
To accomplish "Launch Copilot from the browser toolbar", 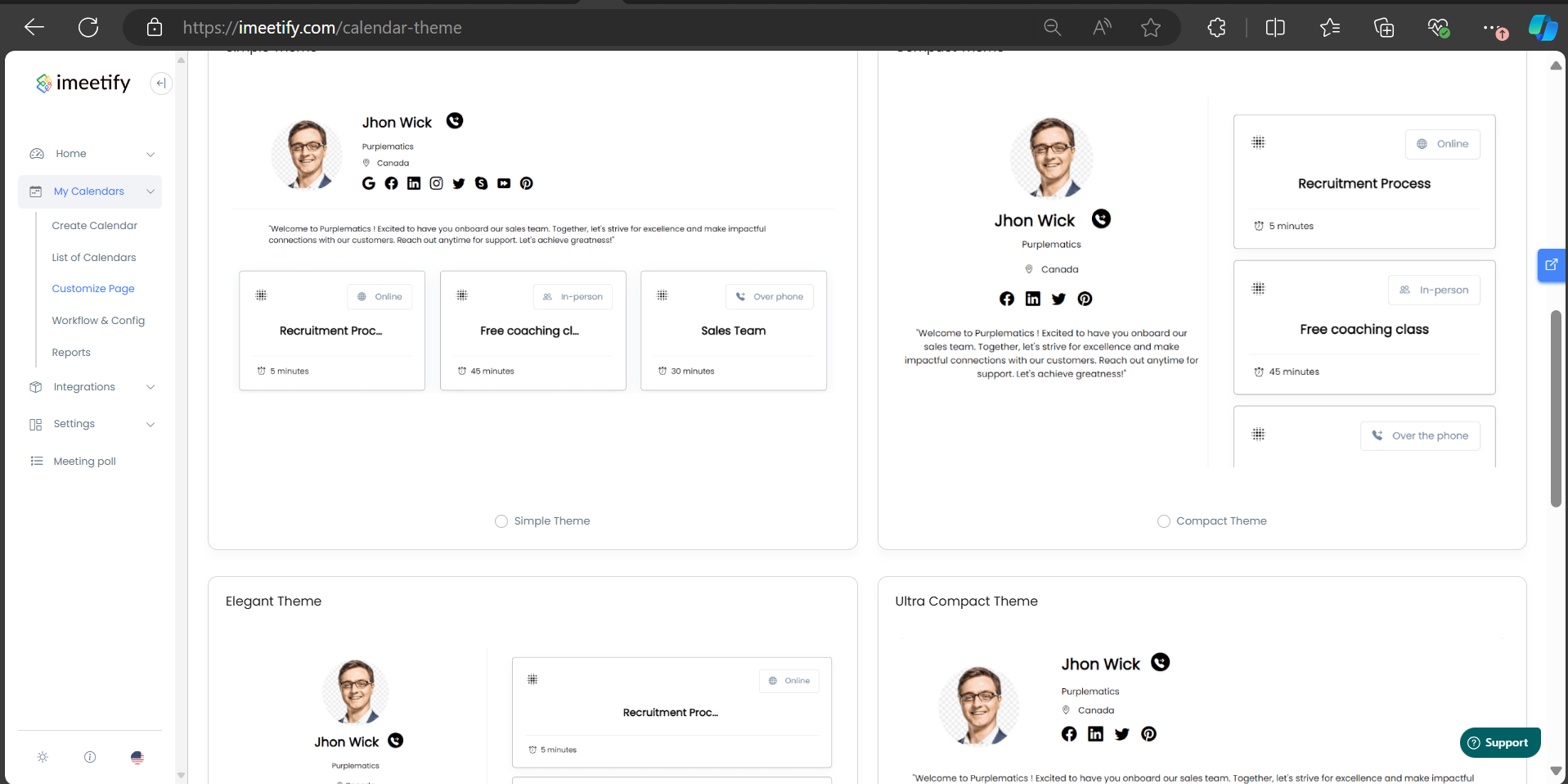I will pos(1543,28).
